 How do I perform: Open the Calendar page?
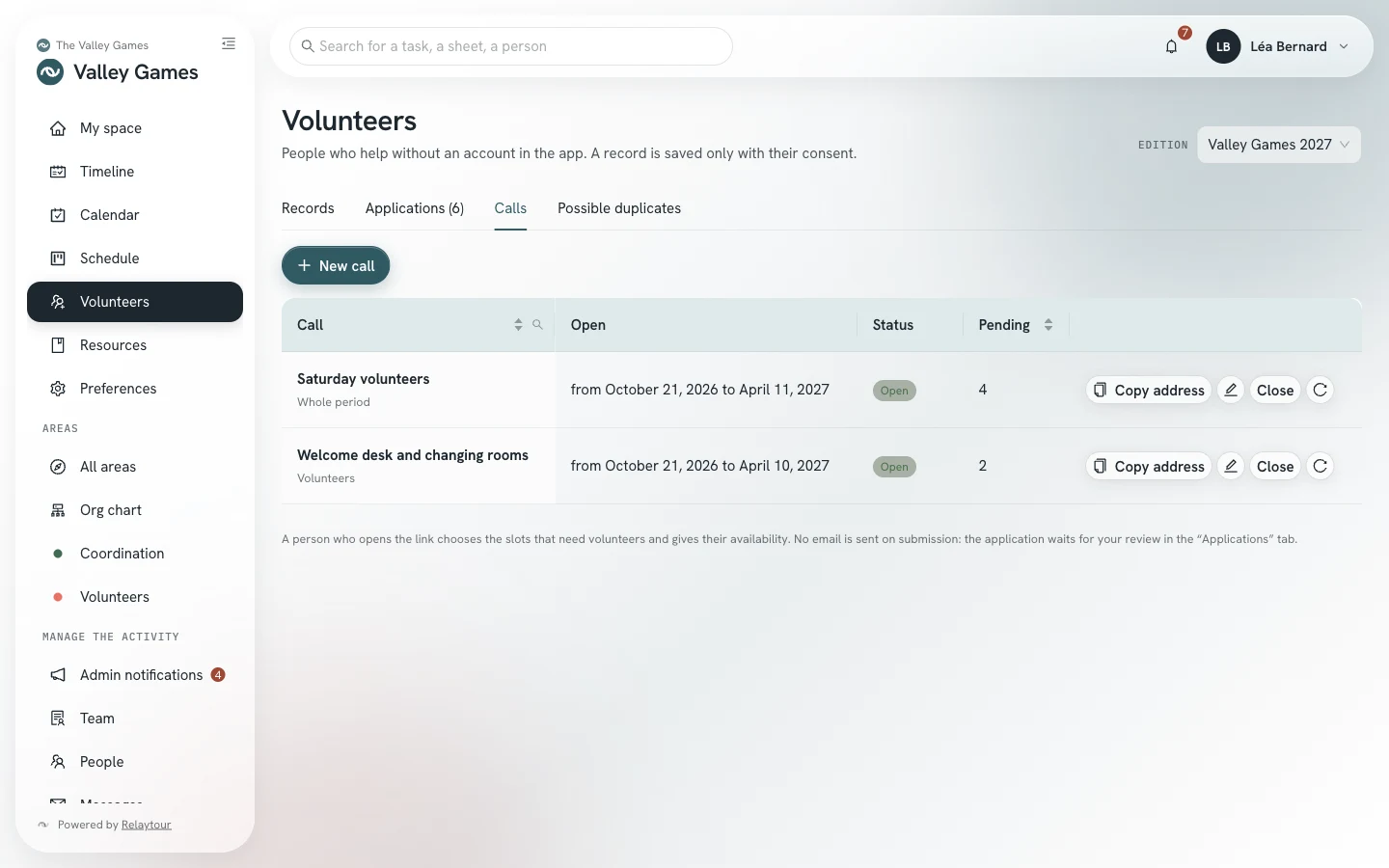135,215
